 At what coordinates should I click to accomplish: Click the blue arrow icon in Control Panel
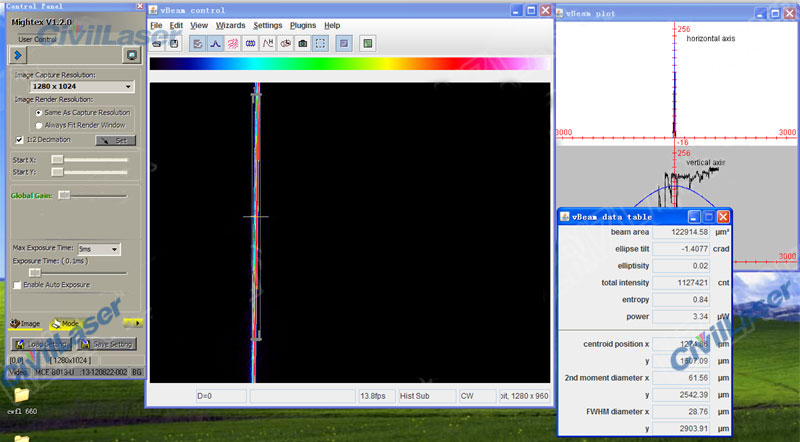pyautogui.click(x=18, y=55)
